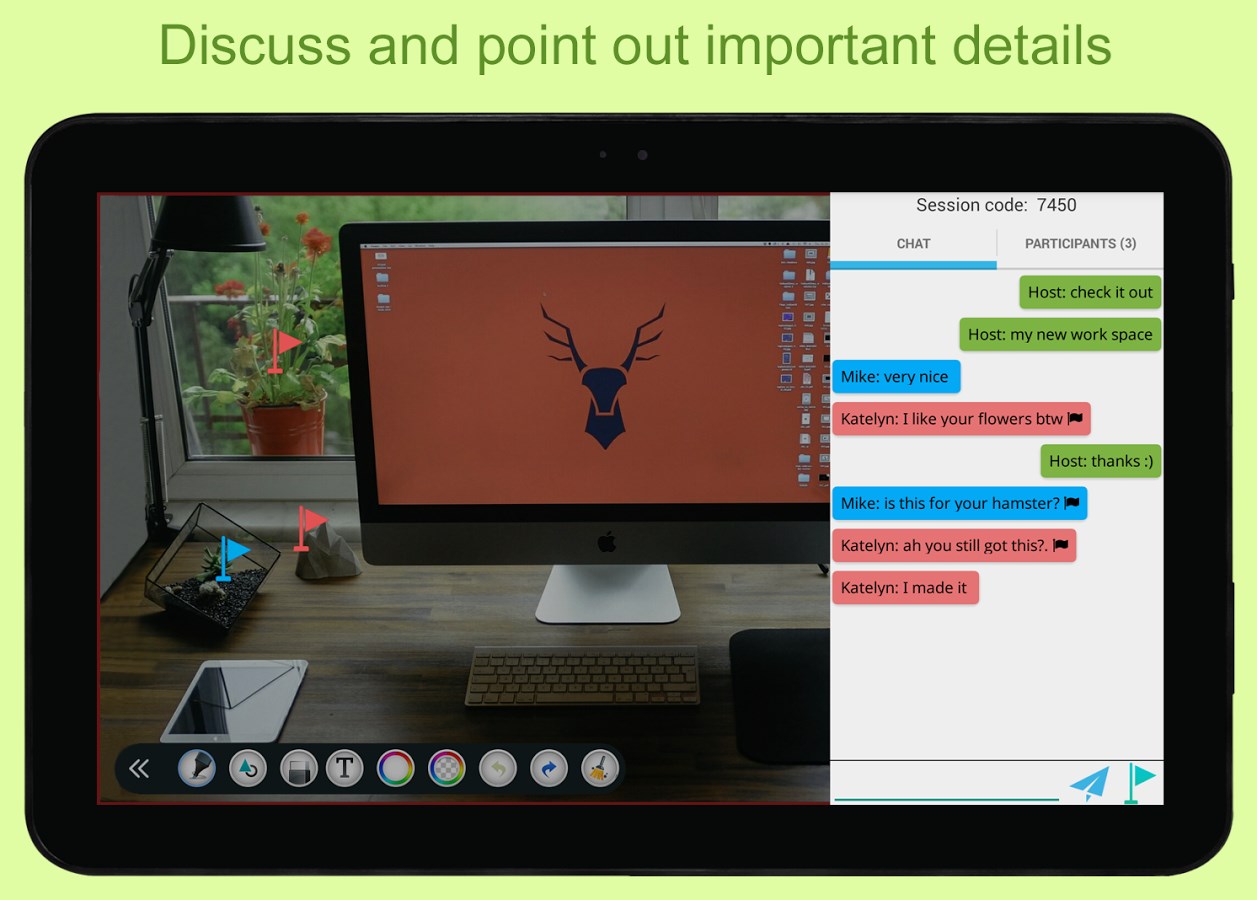Undo the last annotation
1257x900 pixels.
pos(497,769)
